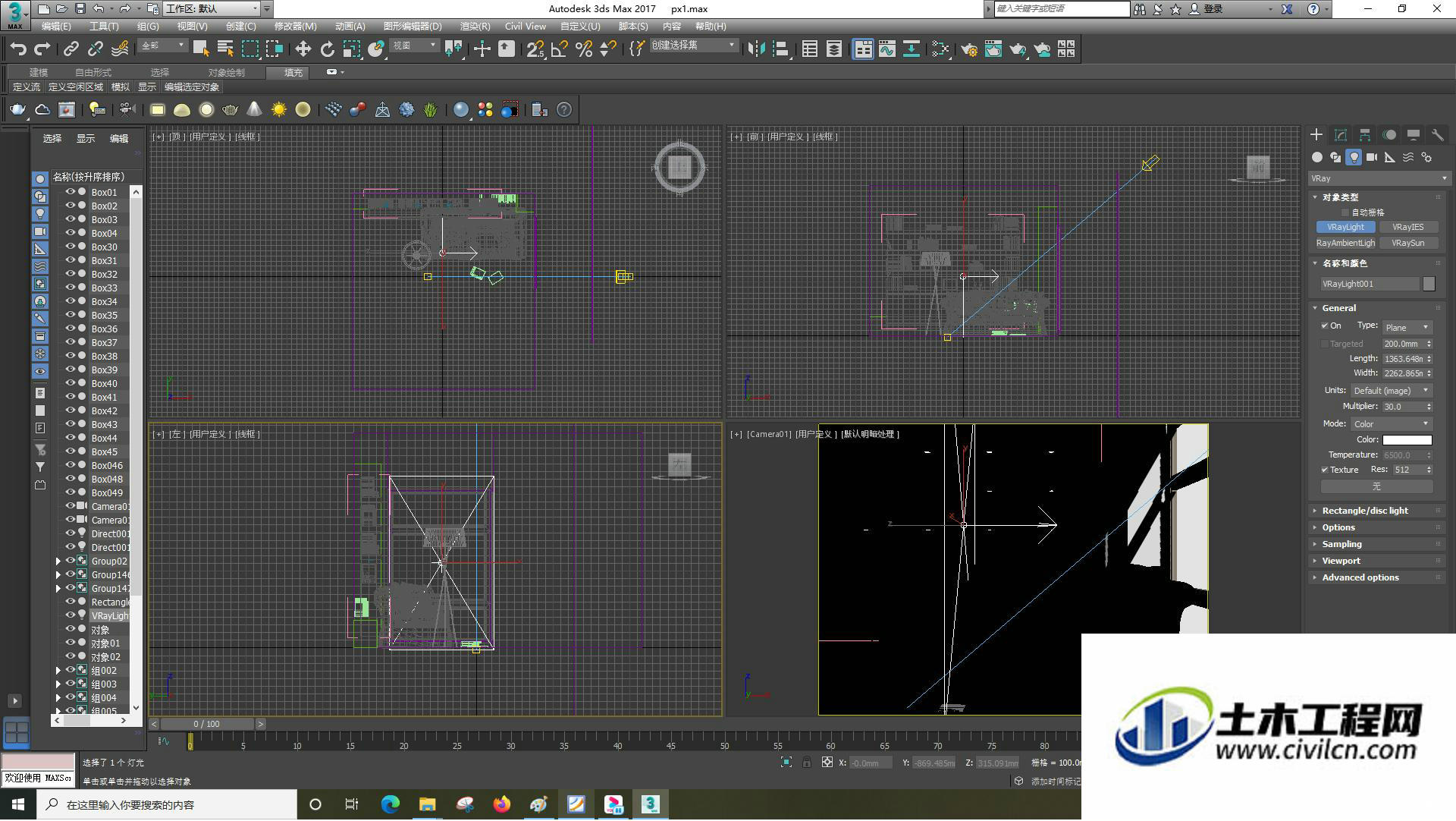
Task: Open the Mode Color dropdown
Action: click(1392, 424)
